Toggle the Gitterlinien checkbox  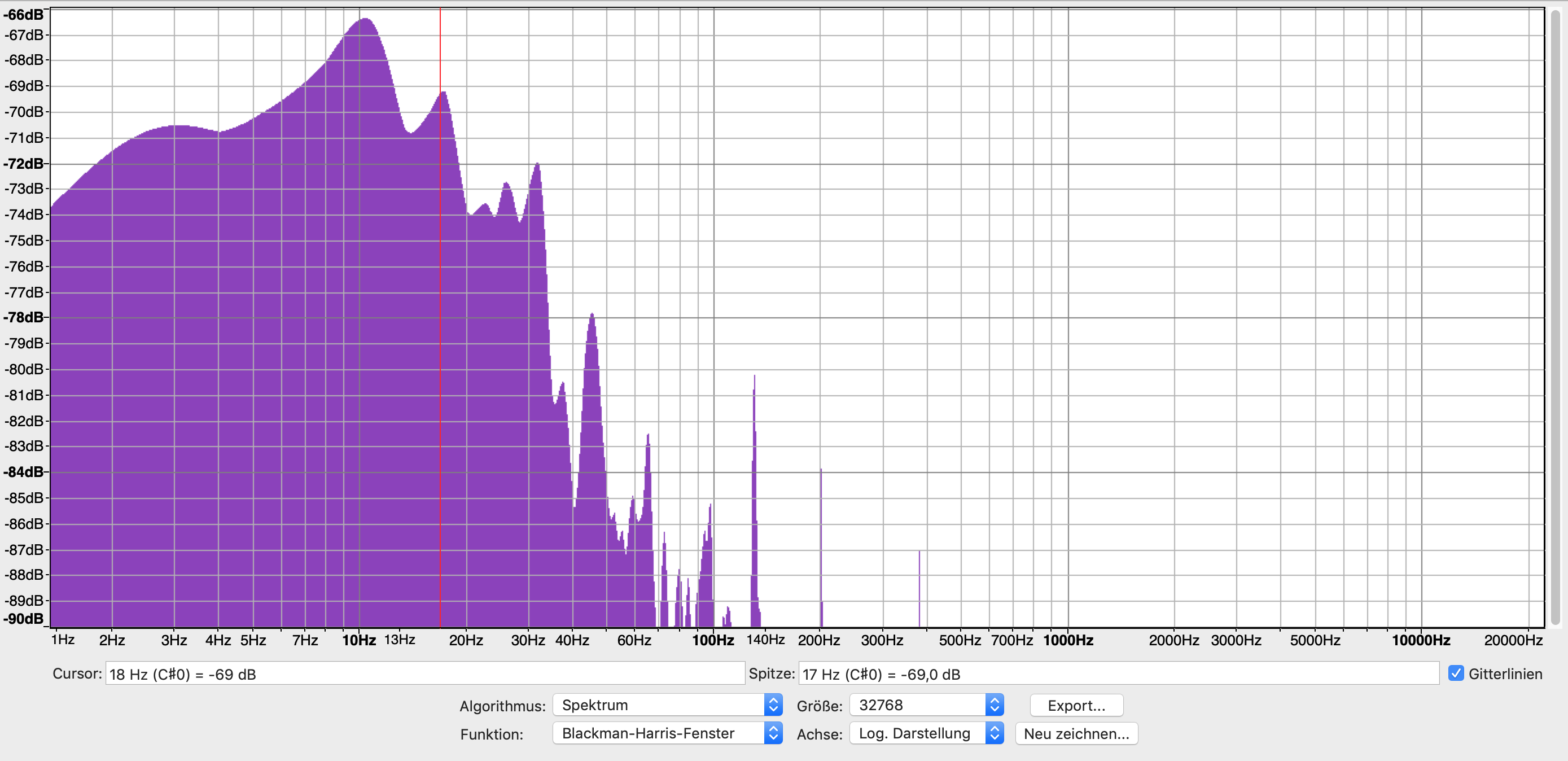pos(1456,673)
